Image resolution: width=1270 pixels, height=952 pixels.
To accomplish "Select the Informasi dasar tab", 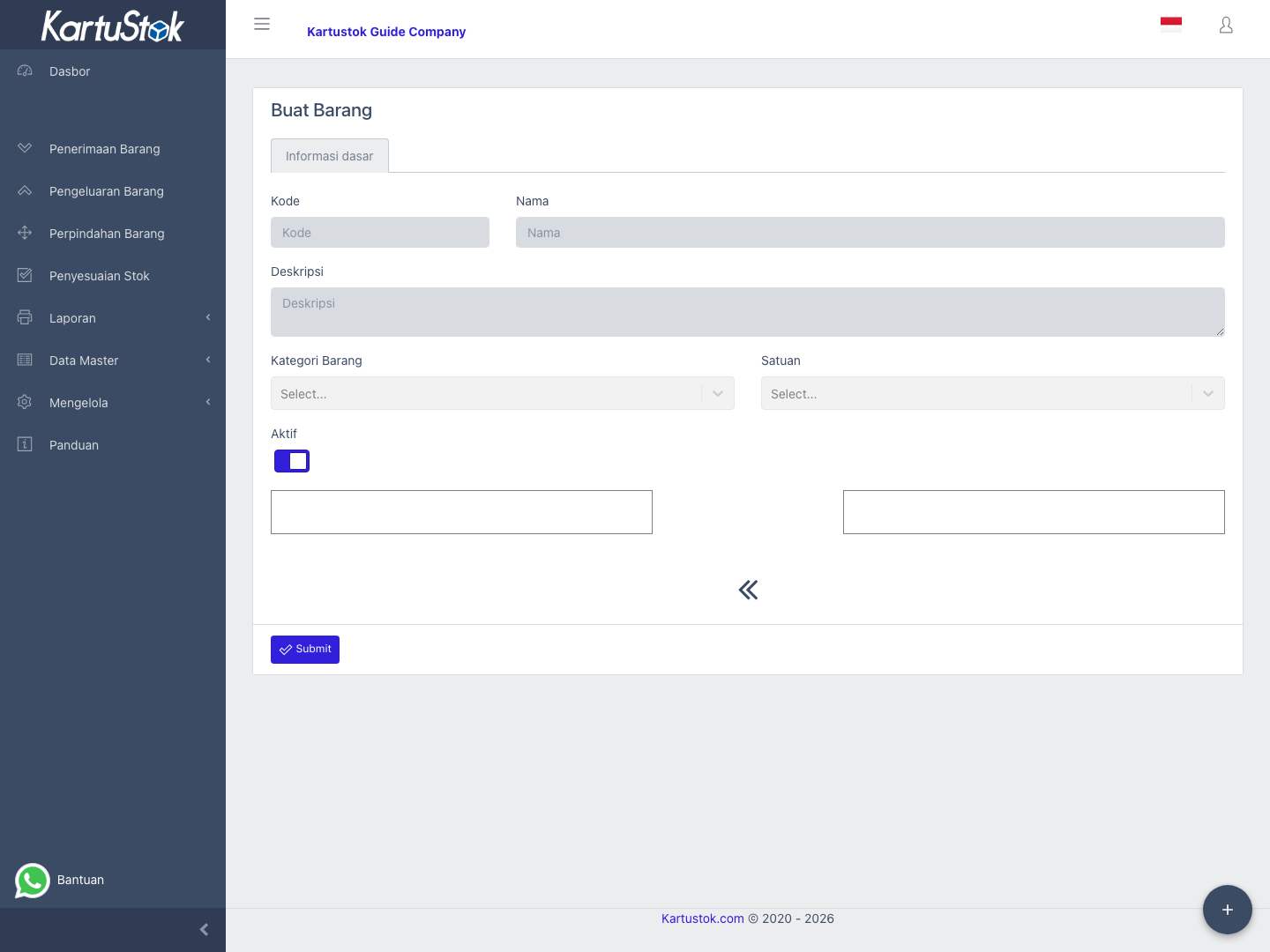I will point(330,156).
